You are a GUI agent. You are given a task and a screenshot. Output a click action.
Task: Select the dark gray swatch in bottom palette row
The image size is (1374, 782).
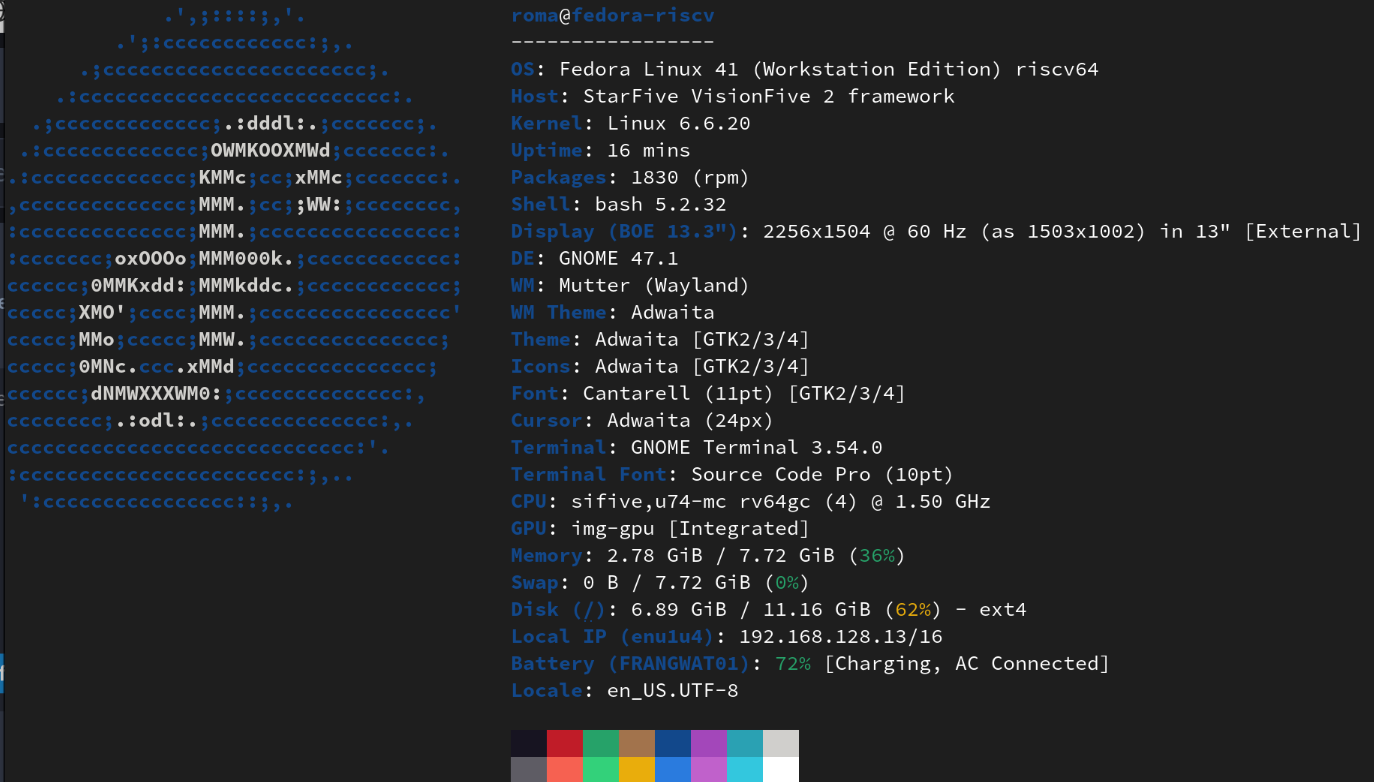tap(529, 769)
